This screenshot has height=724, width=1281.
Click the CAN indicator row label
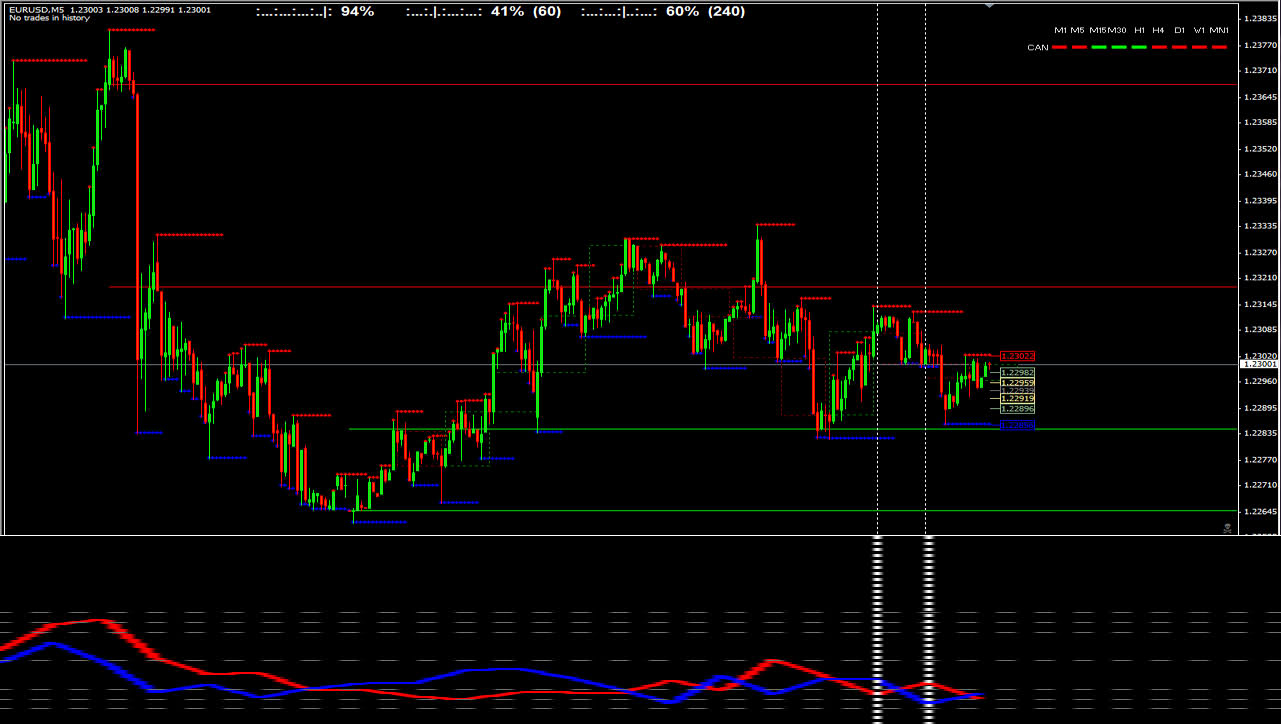[x=1038, y=47]
